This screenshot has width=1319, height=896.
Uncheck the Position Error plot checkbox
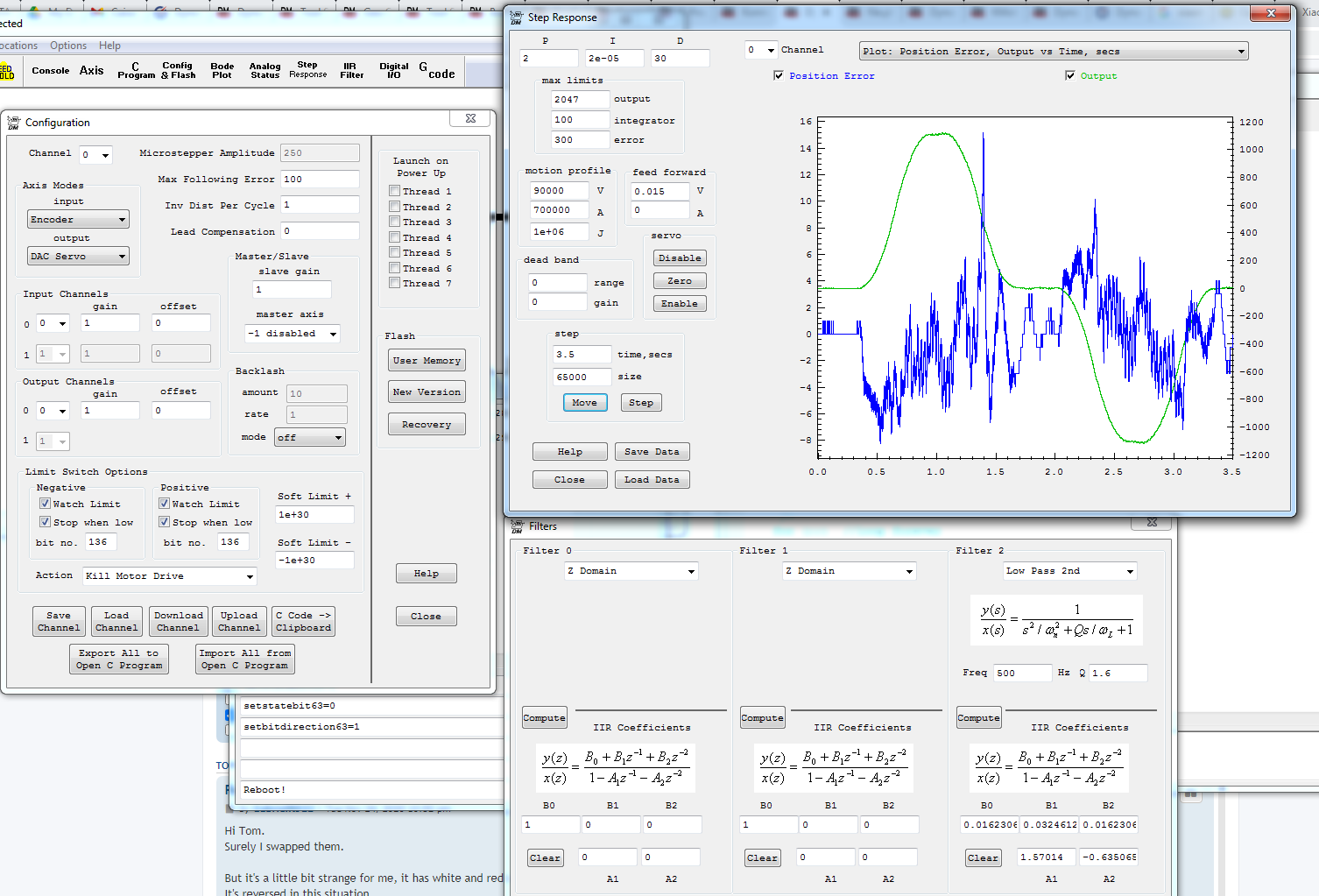point(779,76)
